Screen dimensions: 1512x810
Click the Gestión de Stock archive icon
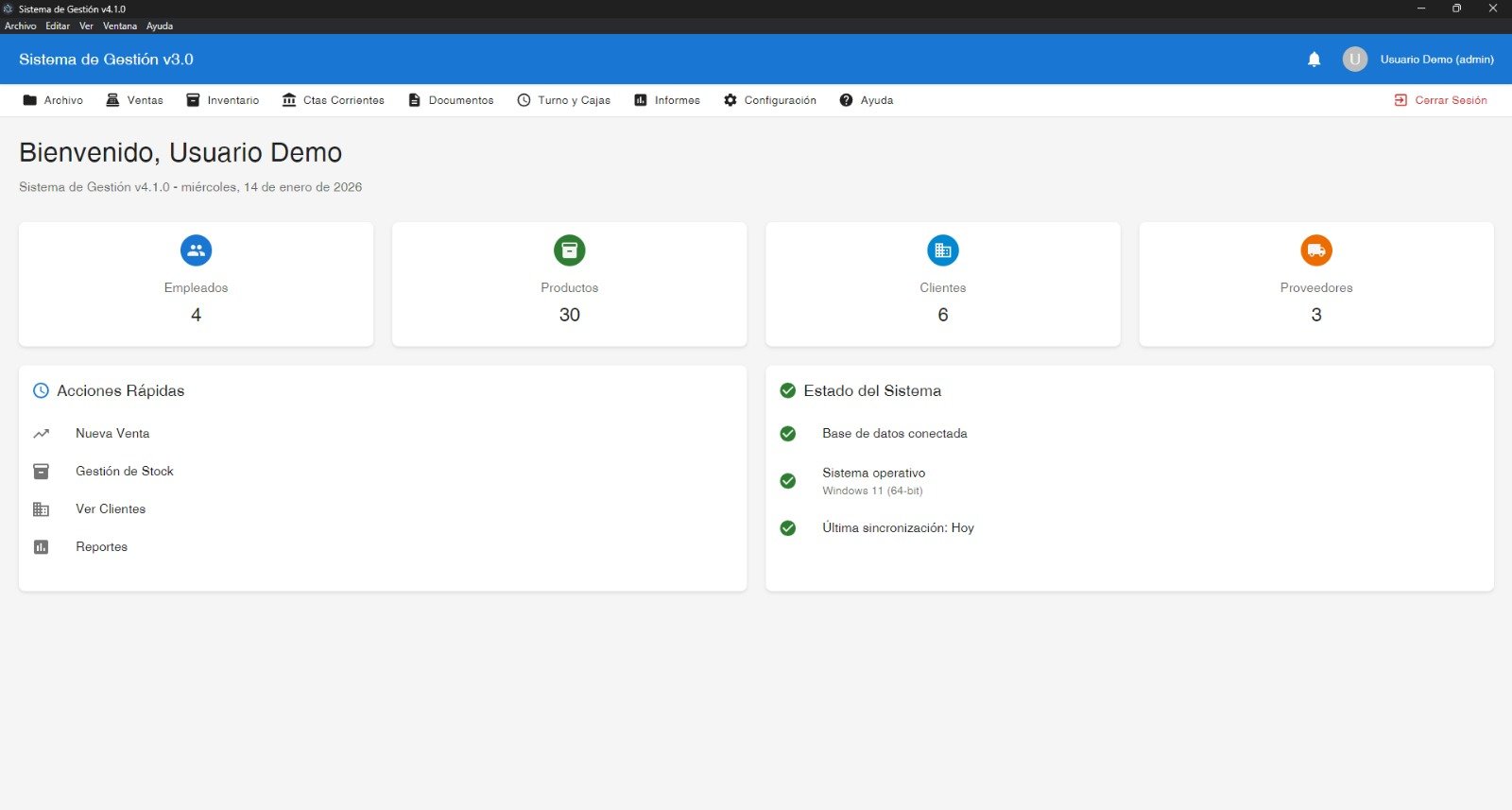[42, 471]
